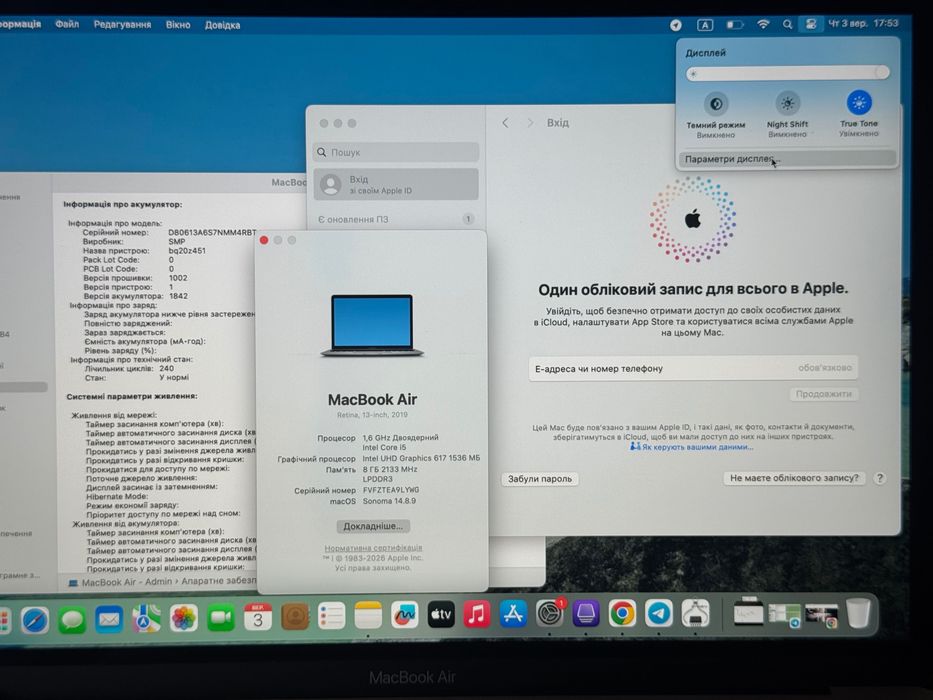Click cycle count value 240
The image size is (933, 700).
pyautogui.click(x=166, y=368)
